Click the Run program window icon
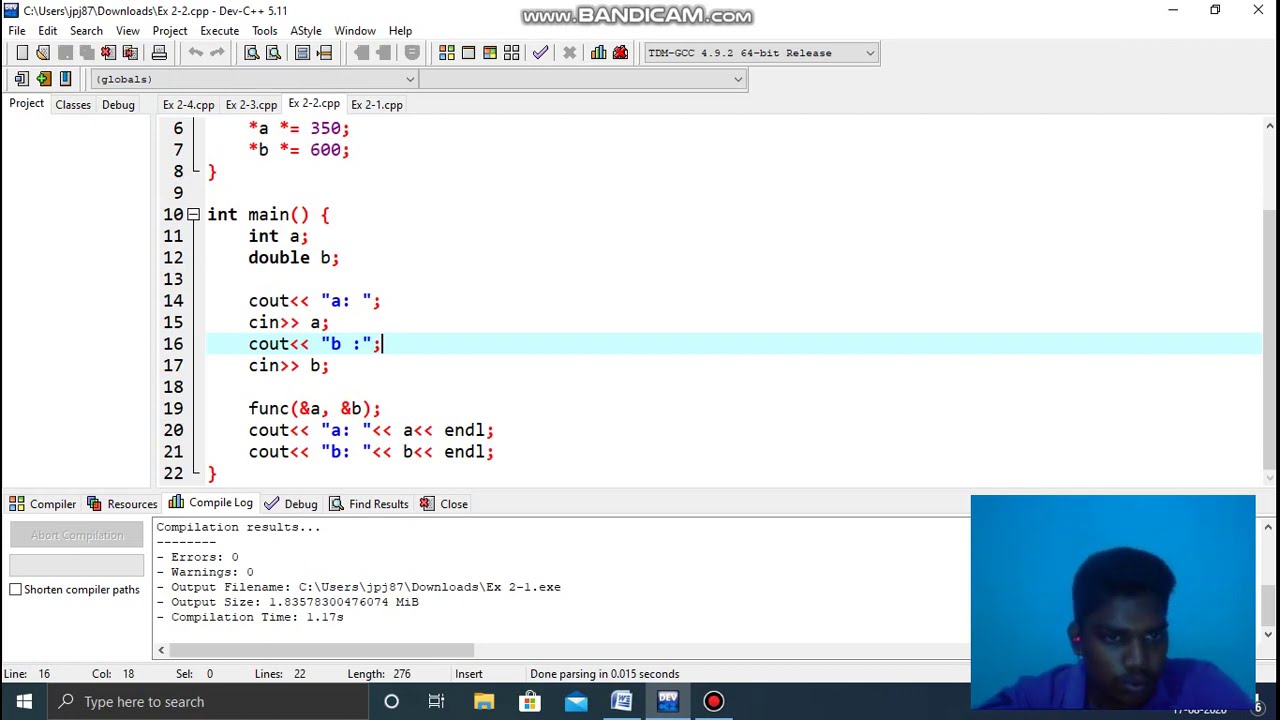Viewport: 1280px width, 720px height. [x=468, y=53]
